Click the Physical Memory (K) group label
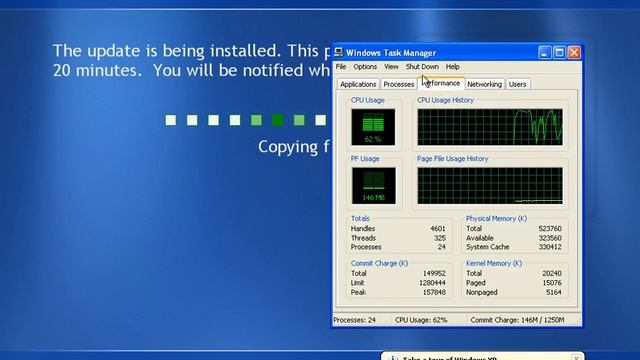The image size is (640, 360). (x=496, y=218)
